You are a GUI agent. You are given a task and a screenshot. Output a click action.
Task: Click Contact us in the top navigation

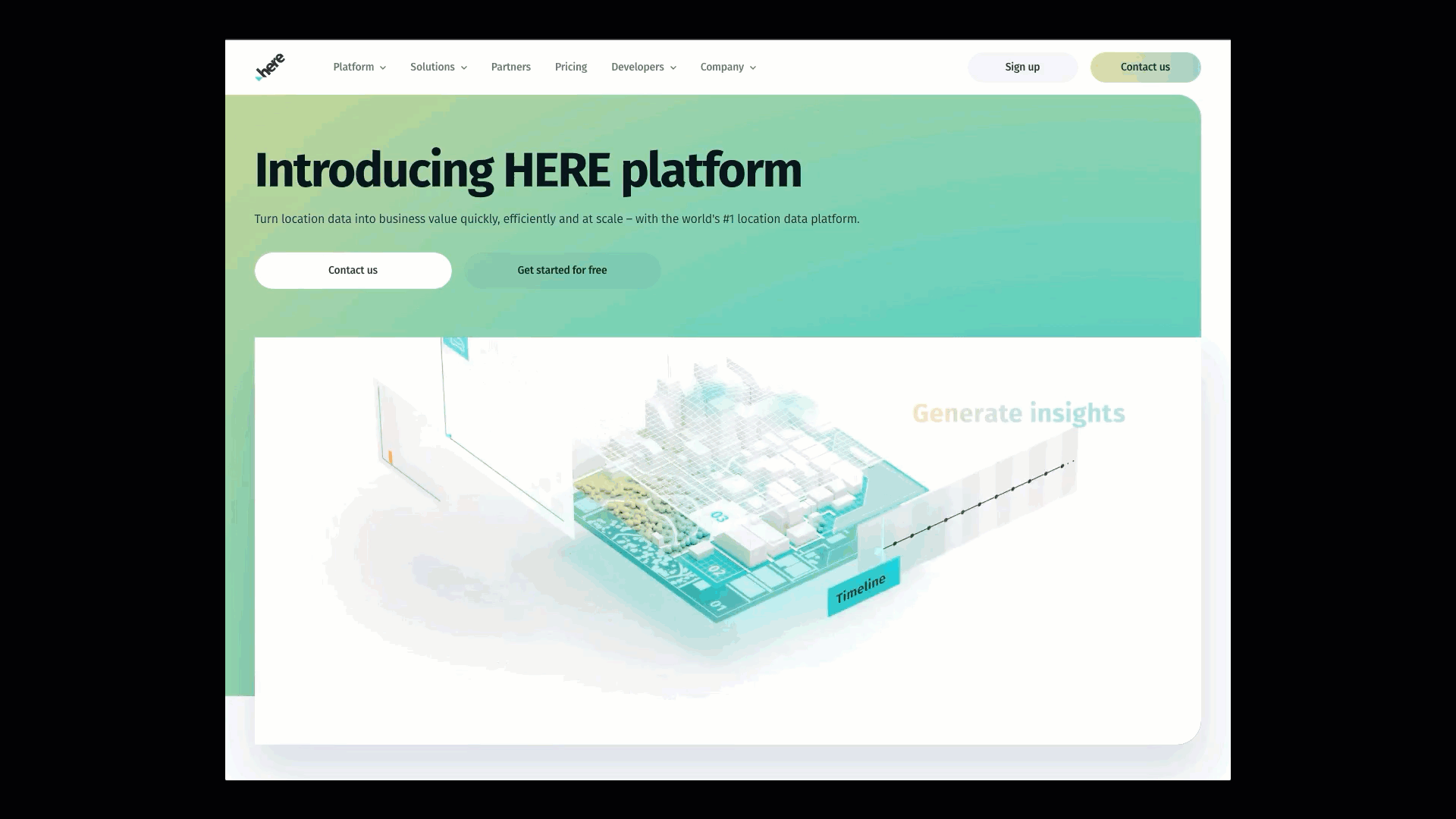(x=1145, y=67)
